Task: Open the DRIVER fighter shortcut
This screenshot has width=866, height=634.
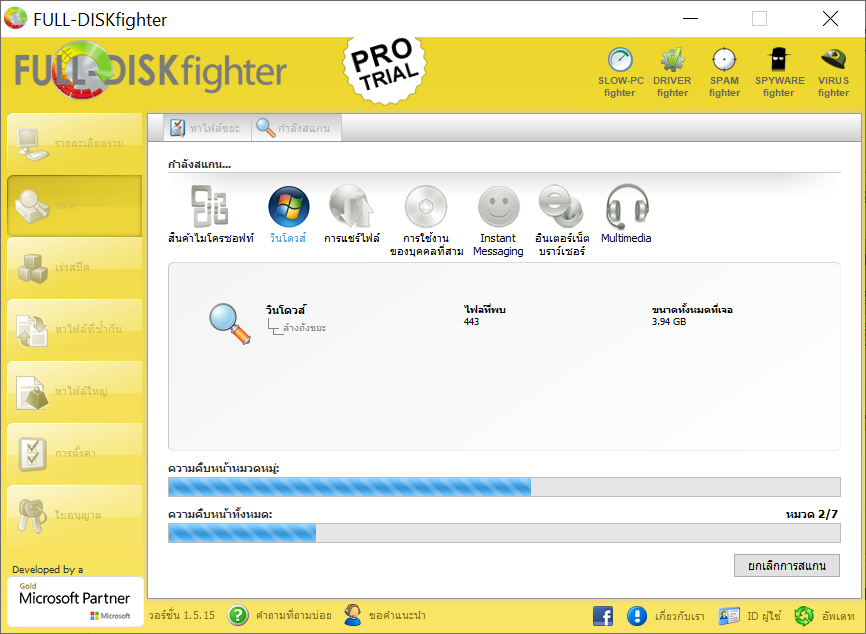Action: [x=672, y=73]
